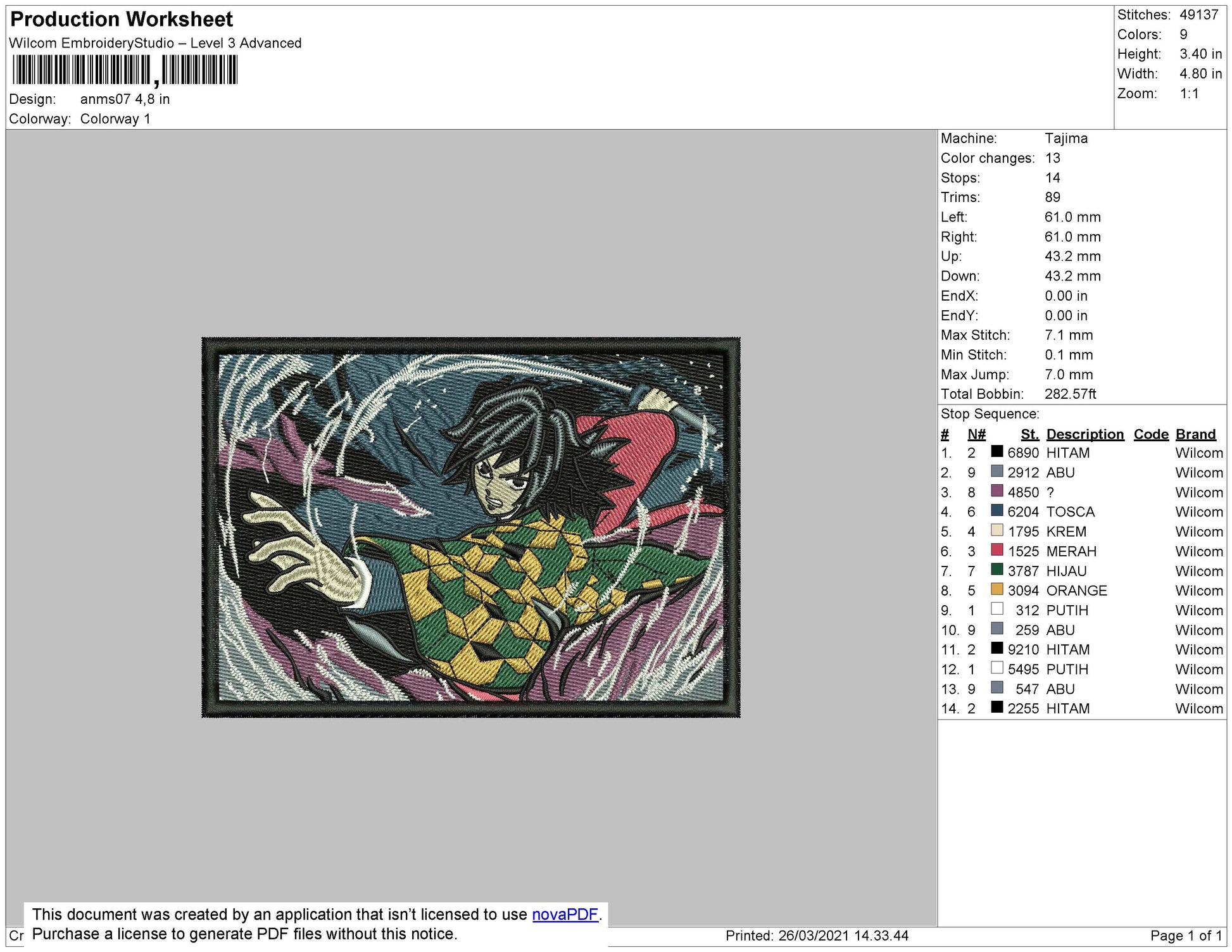Click the embroidery design preview image

(470, 527)
